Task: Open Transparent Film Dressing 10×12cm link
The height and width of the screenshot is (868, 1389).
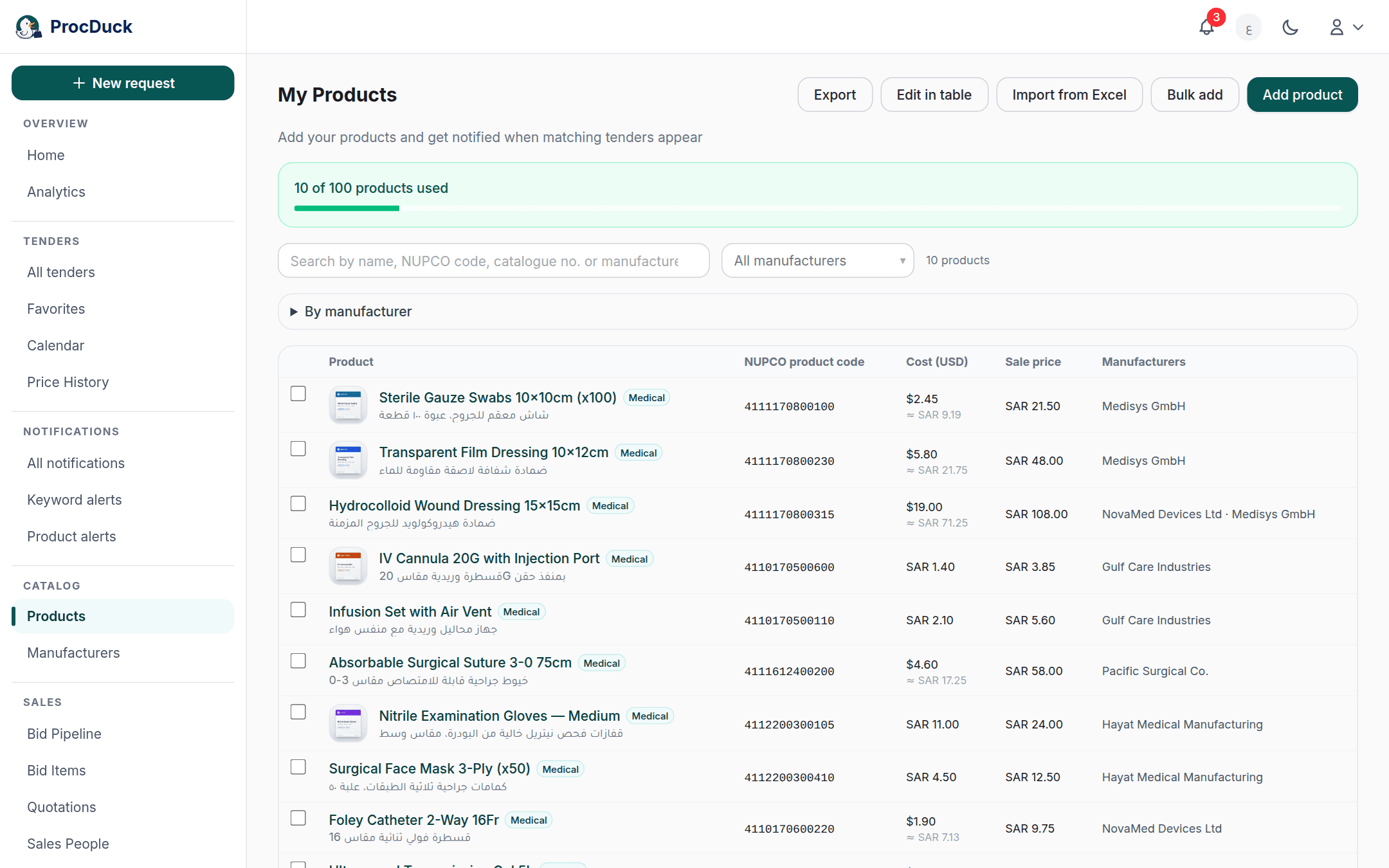Action: 494,452
